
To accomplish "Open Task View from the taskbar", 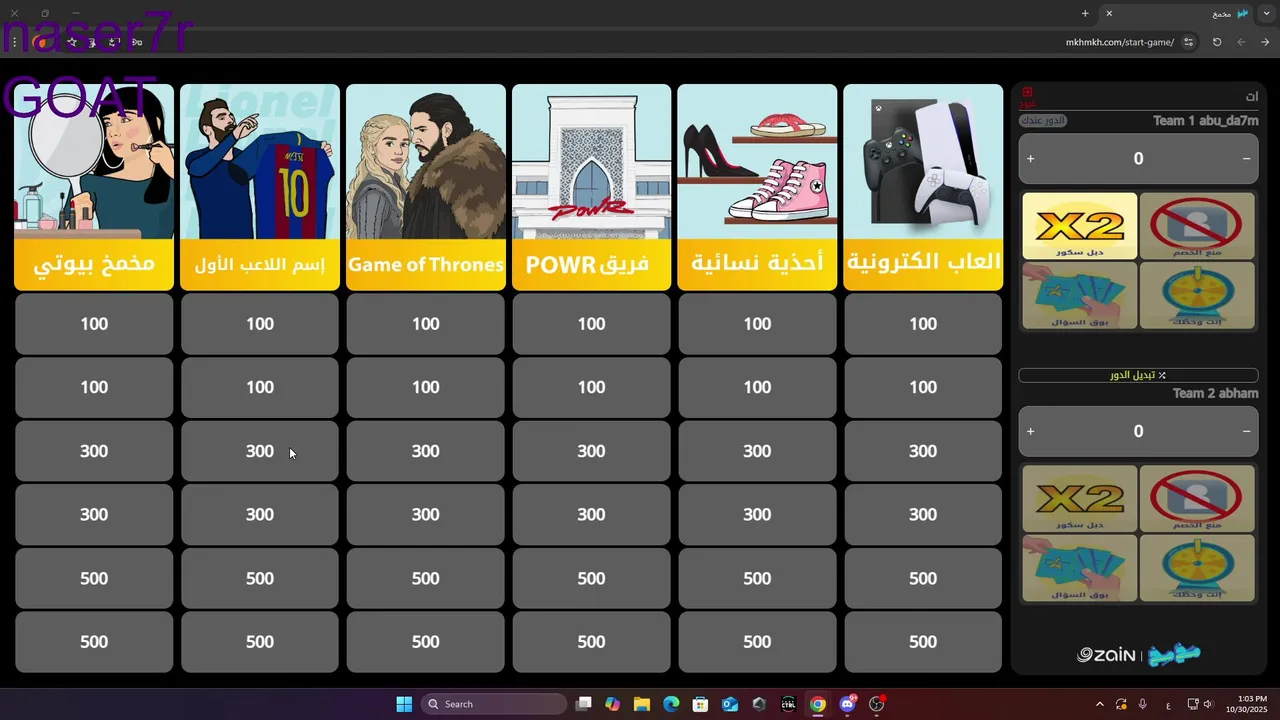I will (x=584, y=704).
